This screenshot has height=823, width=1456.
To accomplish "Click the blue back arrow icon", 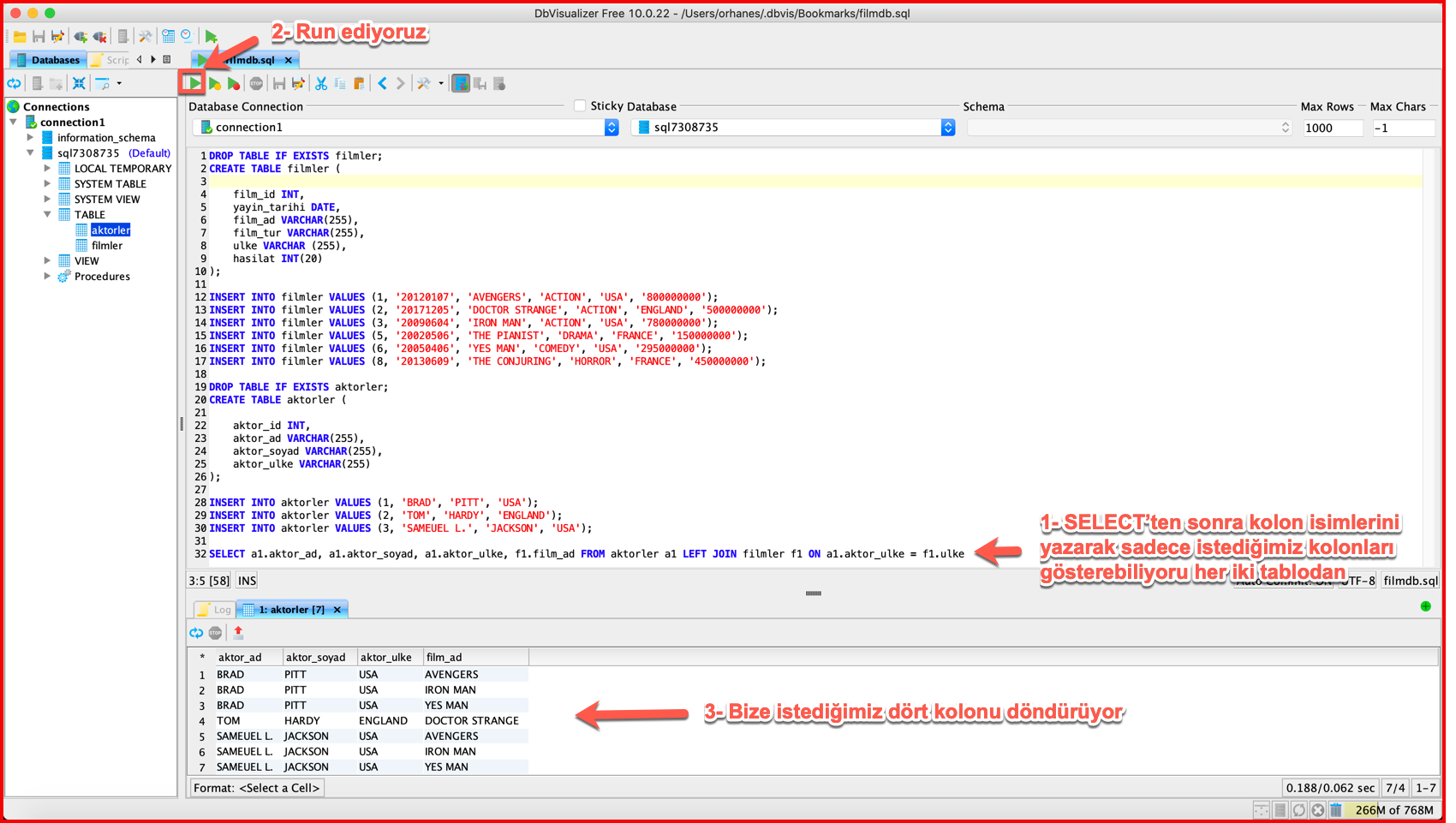I will [382, 83].
